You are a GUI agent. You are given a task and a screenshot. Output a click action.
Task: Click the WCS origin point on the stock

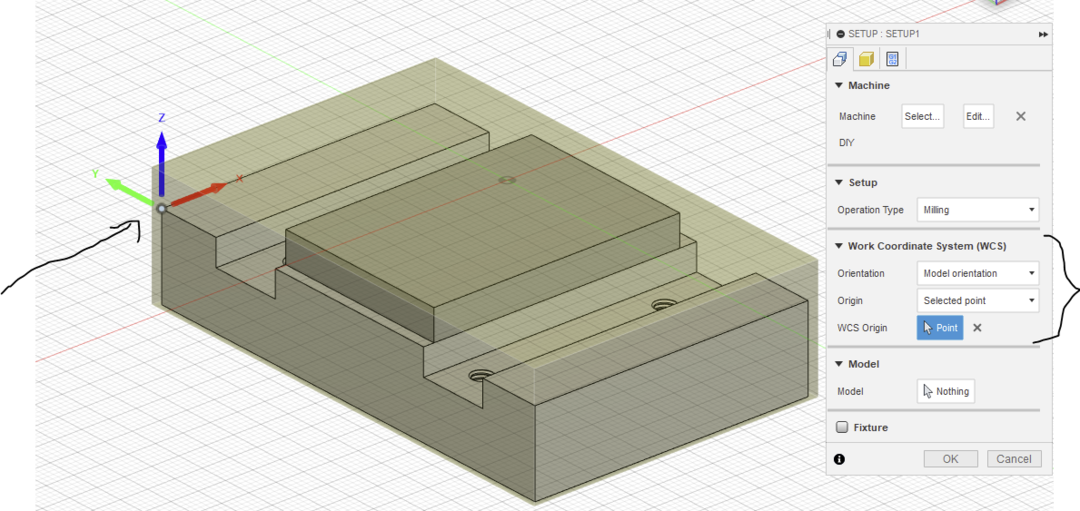(161, 208)
